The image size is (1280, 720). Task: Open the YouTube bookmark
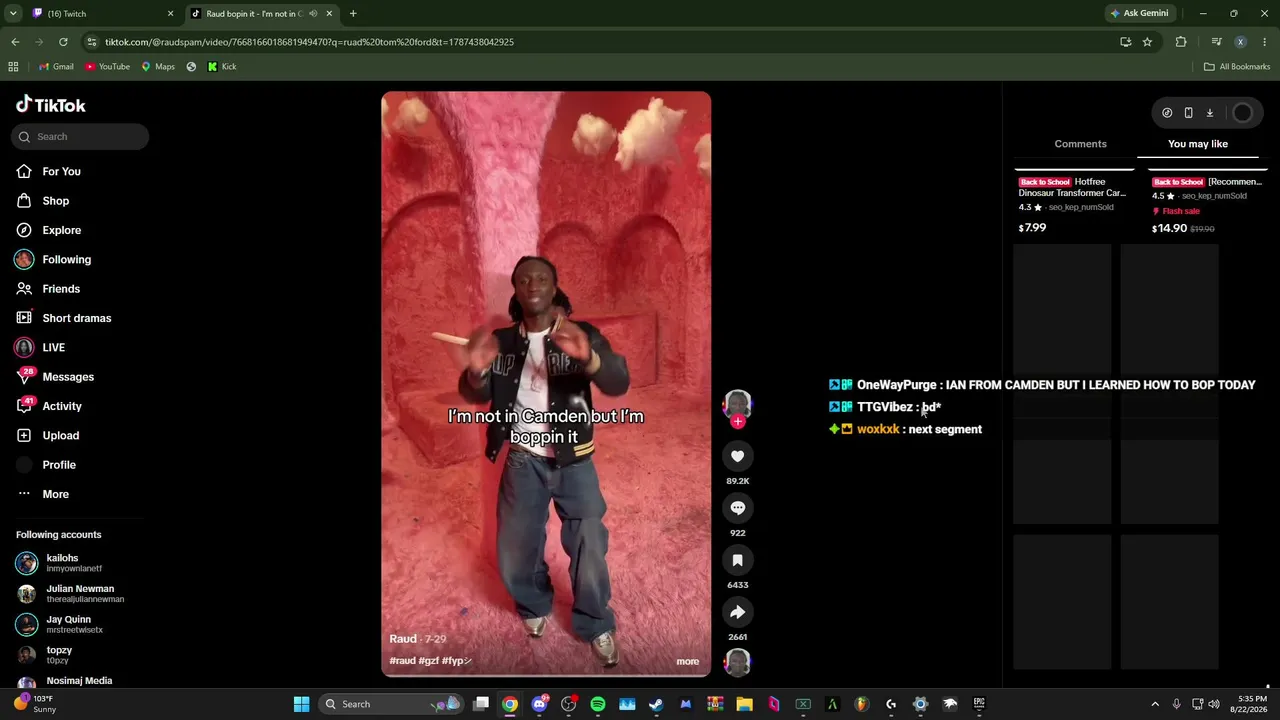[107, 67]
